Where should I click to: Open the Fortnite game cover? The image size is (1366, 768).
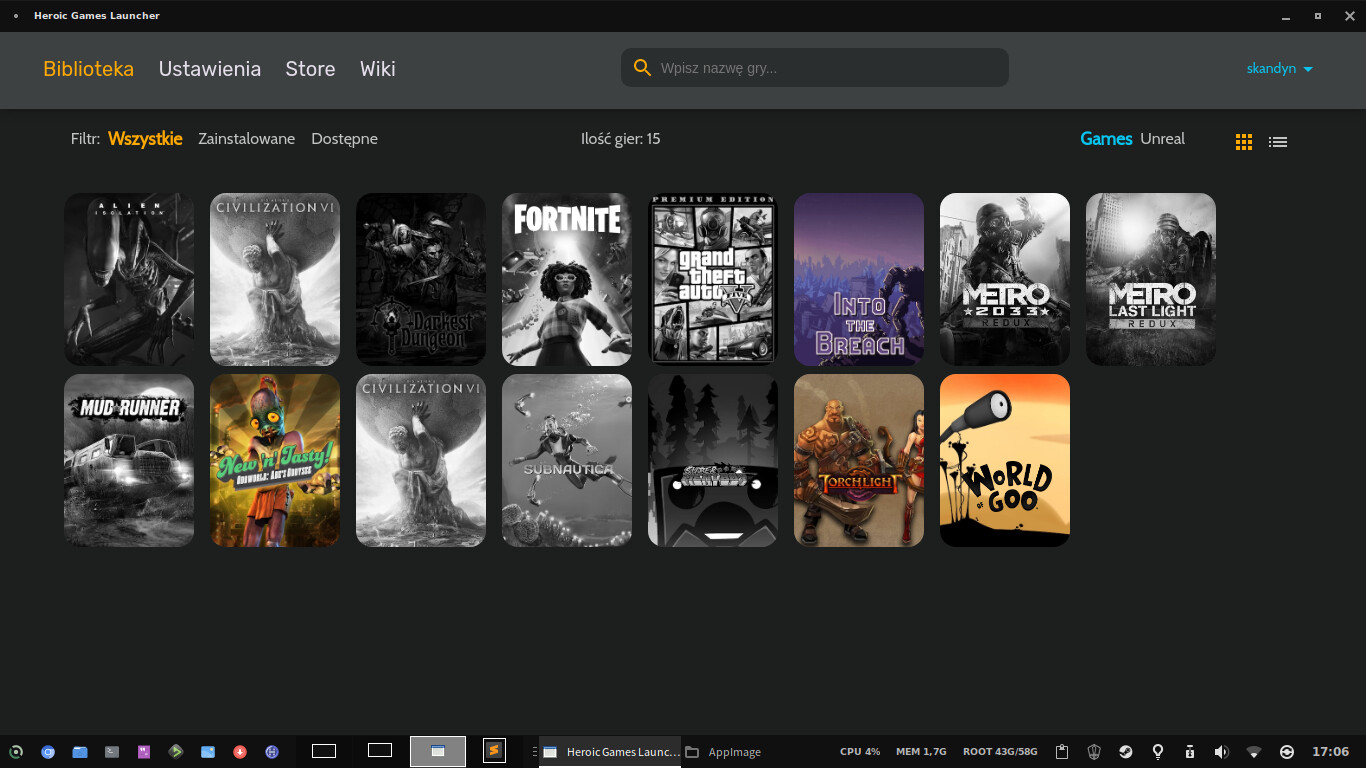567,279
